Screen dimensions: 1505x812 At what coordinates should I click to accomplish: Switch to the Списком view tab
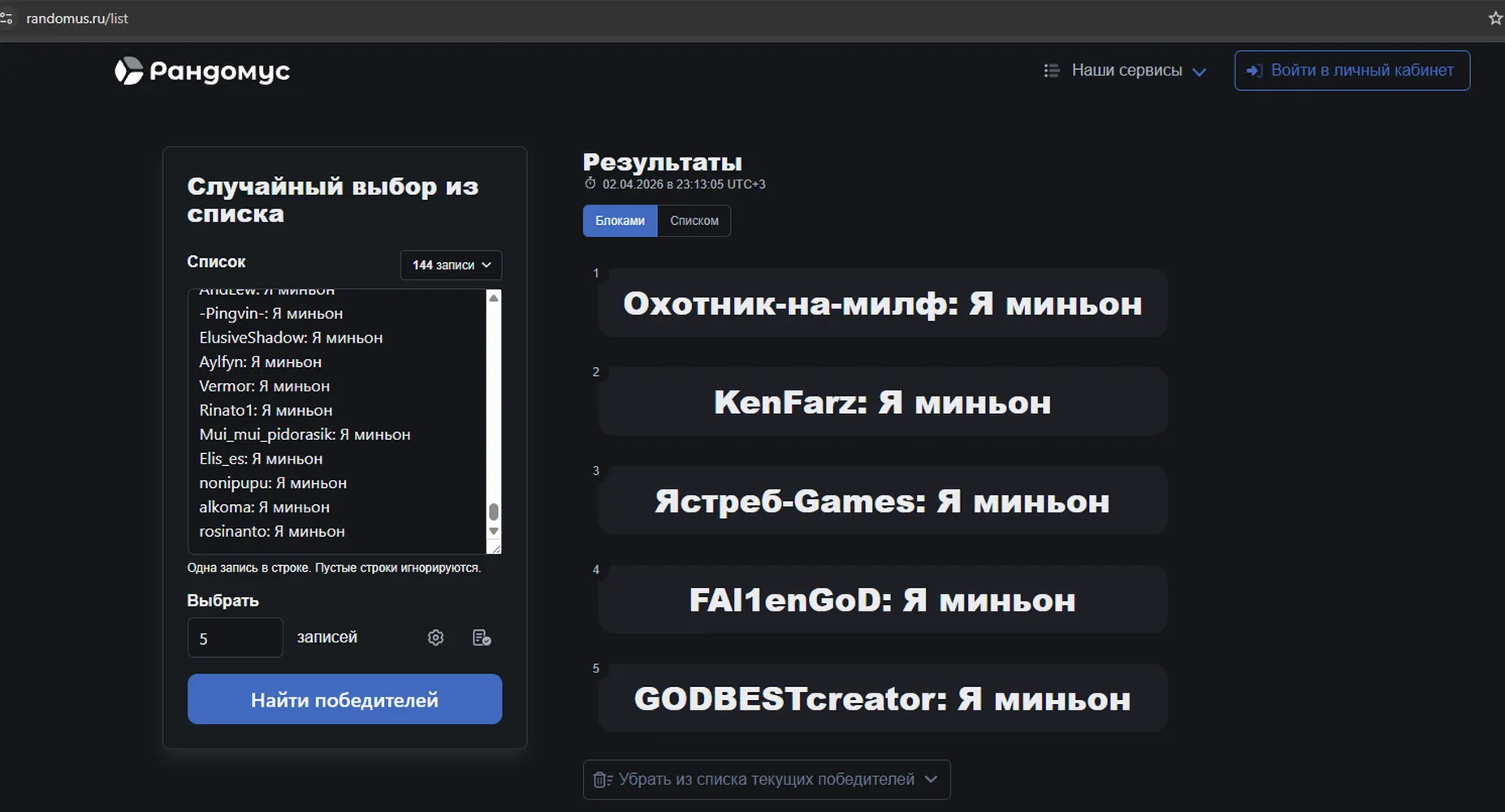694,221
